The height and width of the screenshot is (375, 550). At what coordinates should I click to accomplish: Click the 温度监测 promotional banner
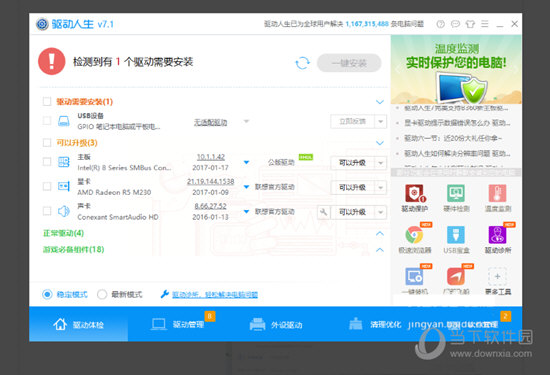pos(456,69)
